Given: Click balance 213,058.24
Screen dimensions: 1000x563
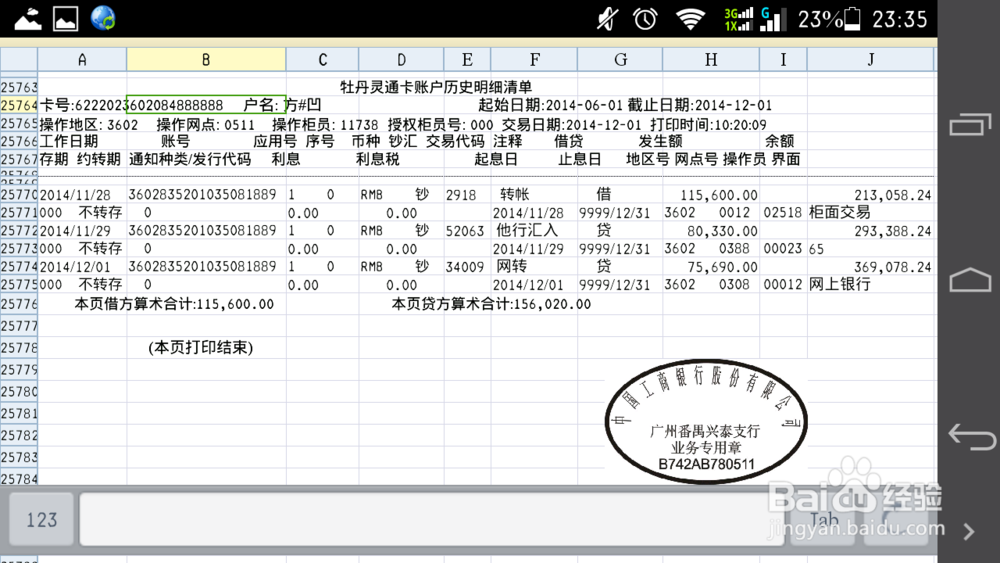Looking at the screenshot, I should (x=893, y=195).
